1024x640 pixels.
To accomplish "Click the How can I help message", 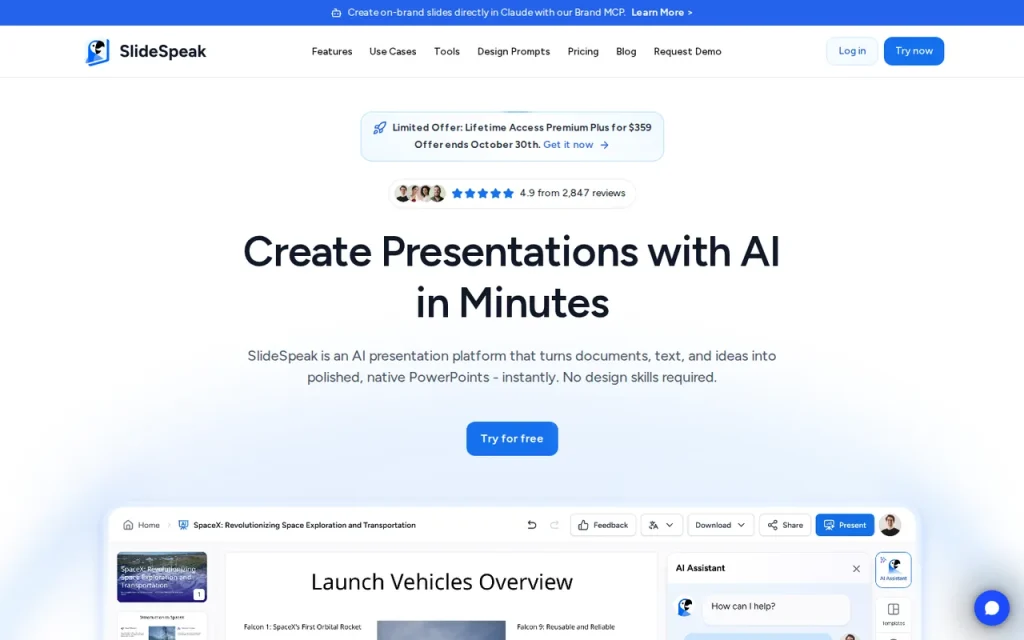I will (776, 607).
